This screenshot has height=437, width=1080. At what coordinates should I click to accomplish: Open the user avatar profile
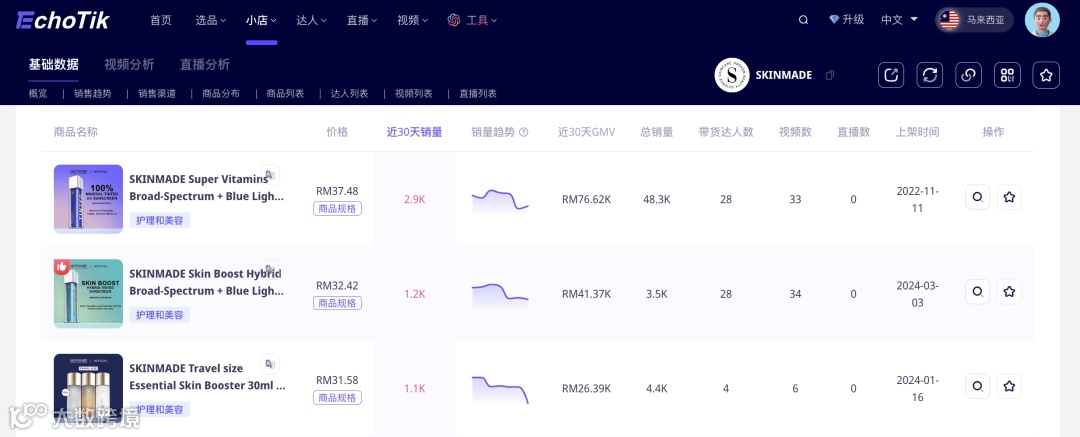tap(1042, 20)
